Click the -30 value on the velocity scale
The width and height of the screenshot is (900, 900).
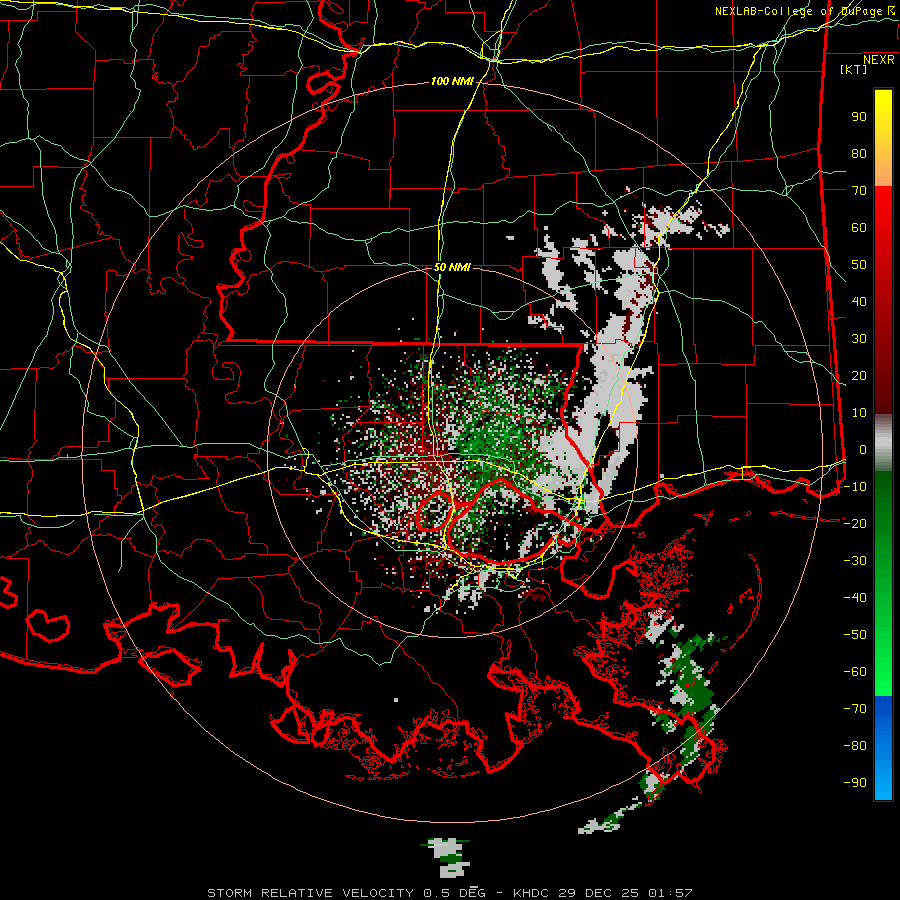point(855,561)
